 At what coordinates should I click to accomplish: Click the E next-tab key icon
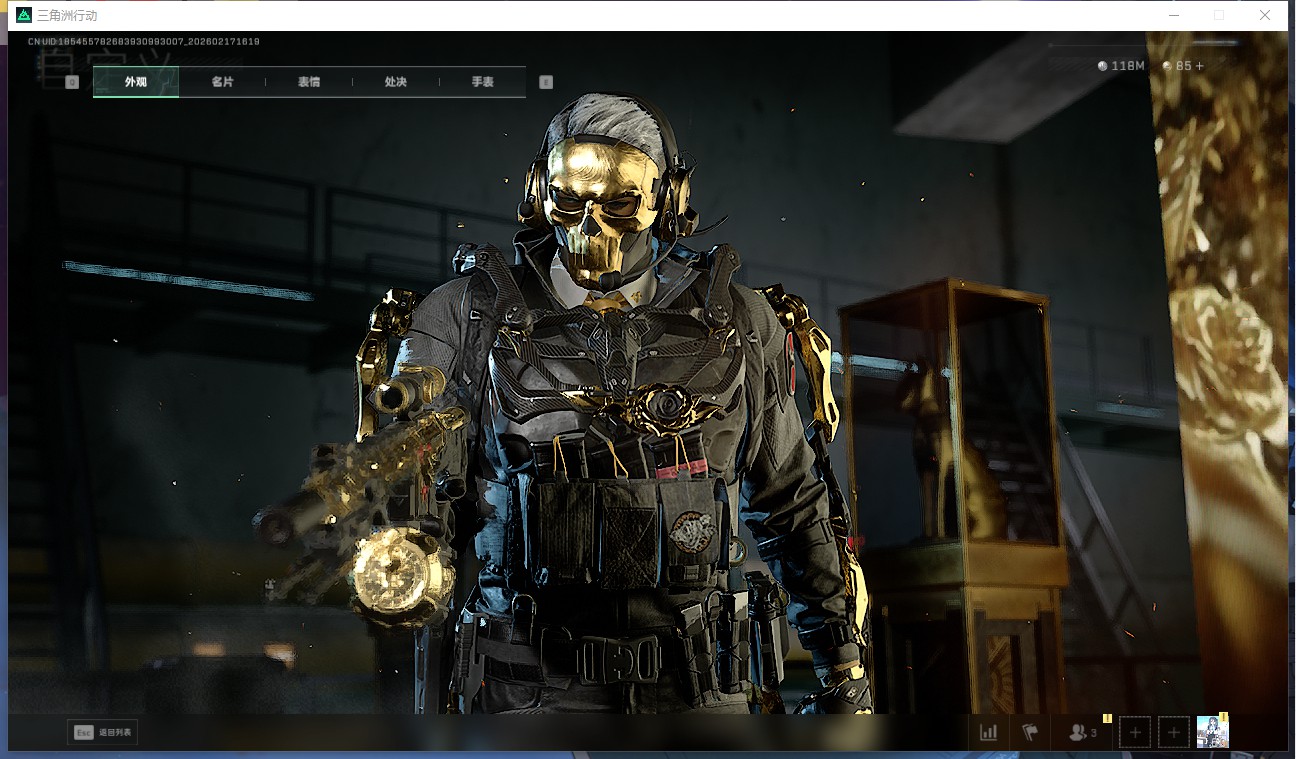click(x=546, y=82)
